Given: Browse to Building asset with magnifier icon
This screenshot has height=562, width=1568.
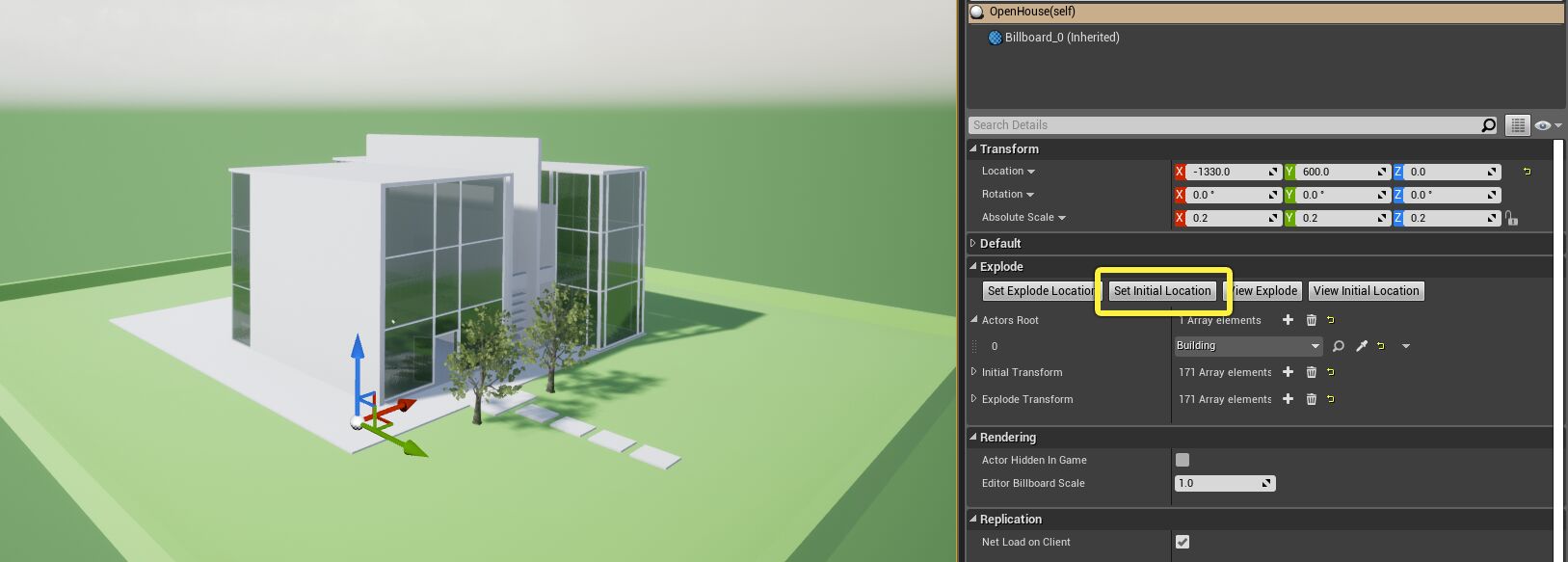Looking at the screenshot, I should pos(1338,346).
